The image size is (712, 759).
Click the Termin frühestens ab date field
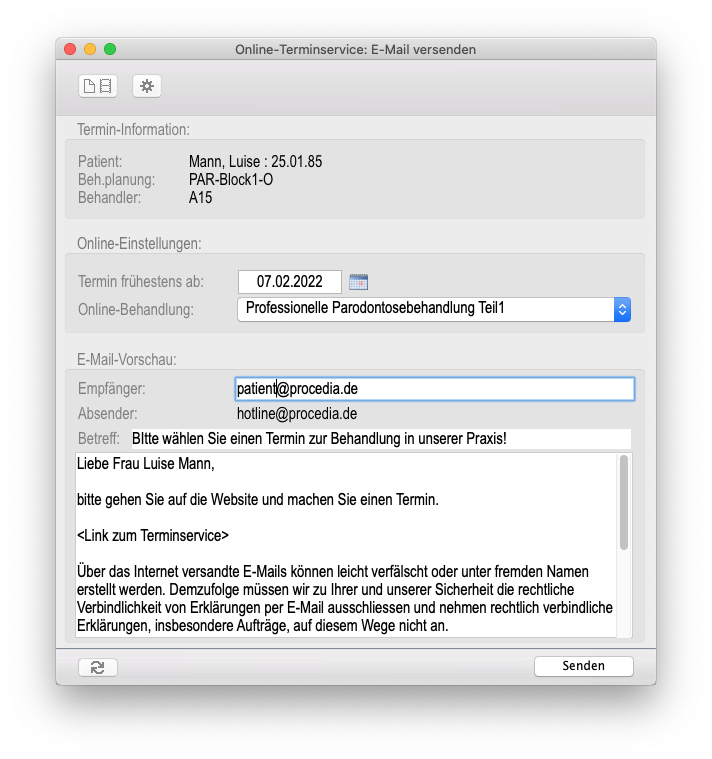[x=289, y=282]
